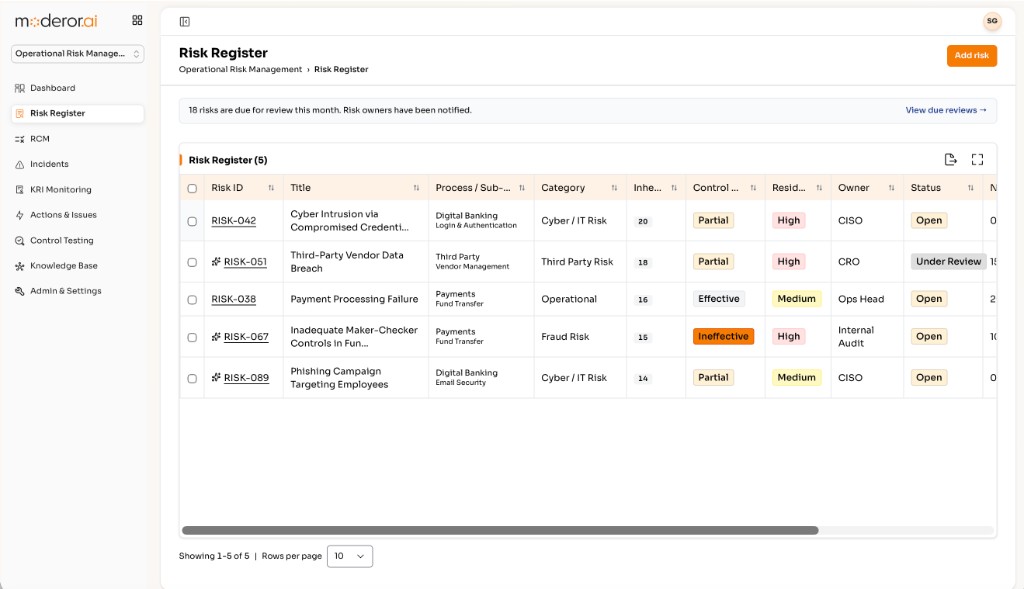Click the Under Review status badge
This screenshot has height=589, width=1024.
948,261
